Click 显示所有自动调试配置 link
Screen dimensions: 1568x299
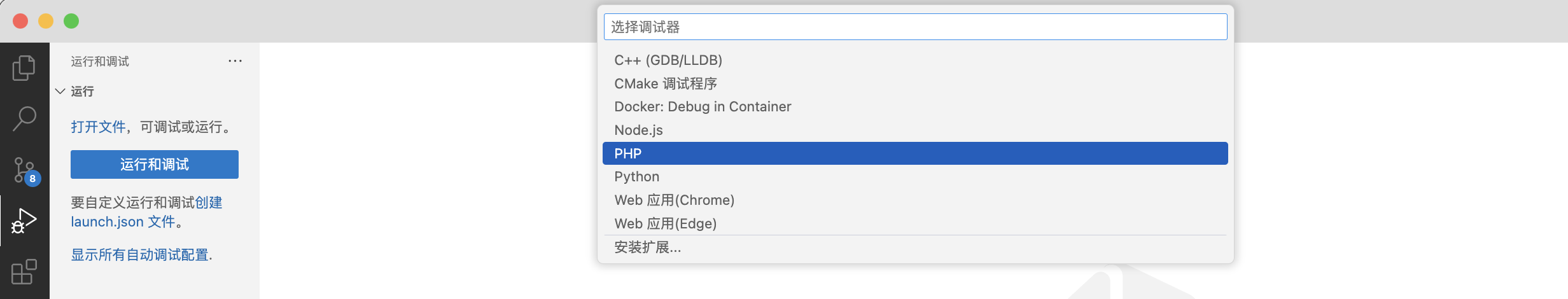pos(141,255)
